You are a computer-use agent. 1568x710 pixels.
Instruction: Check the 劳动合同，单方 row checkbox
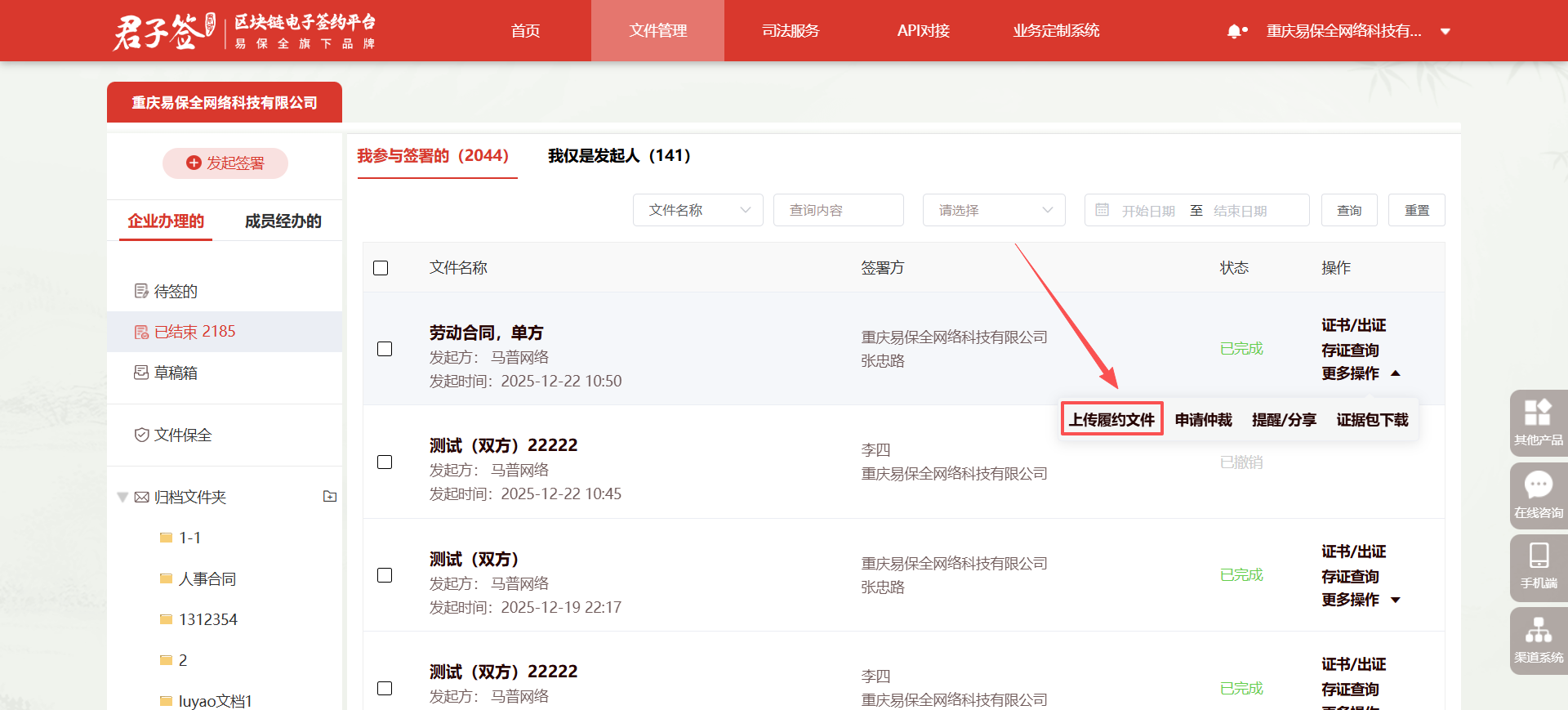coord(385,349)
